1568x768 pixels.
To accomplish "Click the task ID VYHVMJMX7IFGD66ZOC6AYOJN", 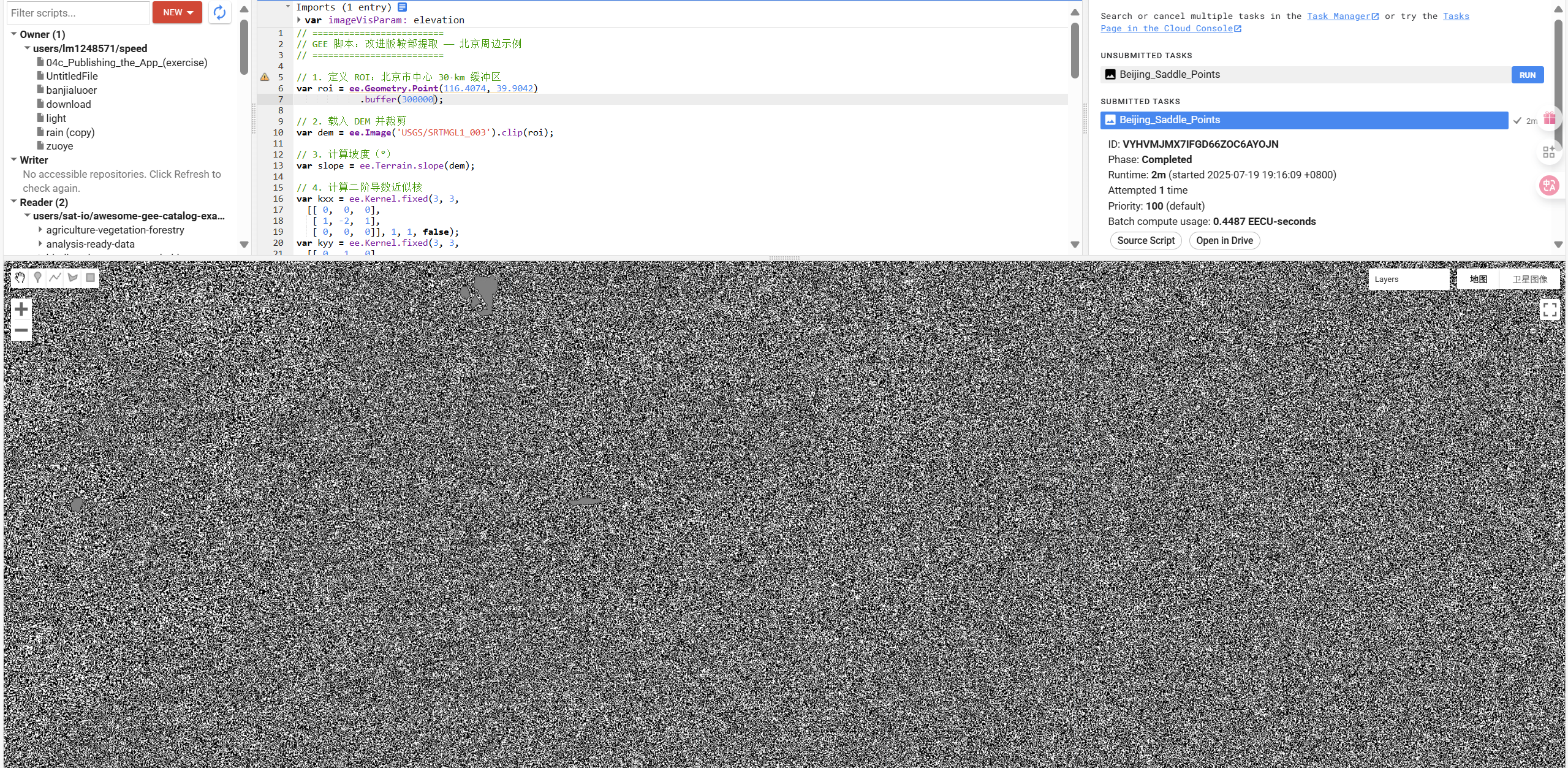I will tap(1200, 144).
